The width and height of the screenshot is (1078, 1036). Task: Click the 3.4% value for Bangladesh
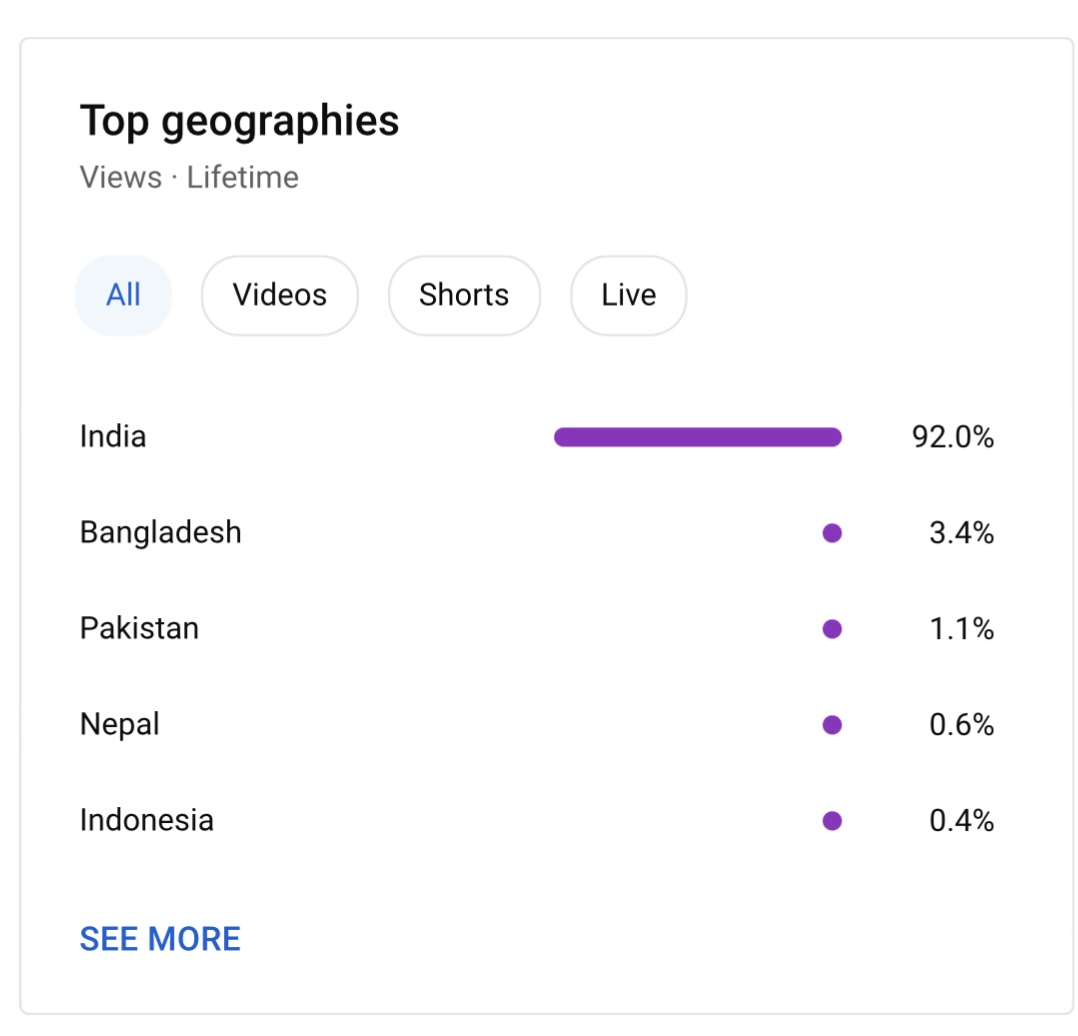(x=962, y=533)
